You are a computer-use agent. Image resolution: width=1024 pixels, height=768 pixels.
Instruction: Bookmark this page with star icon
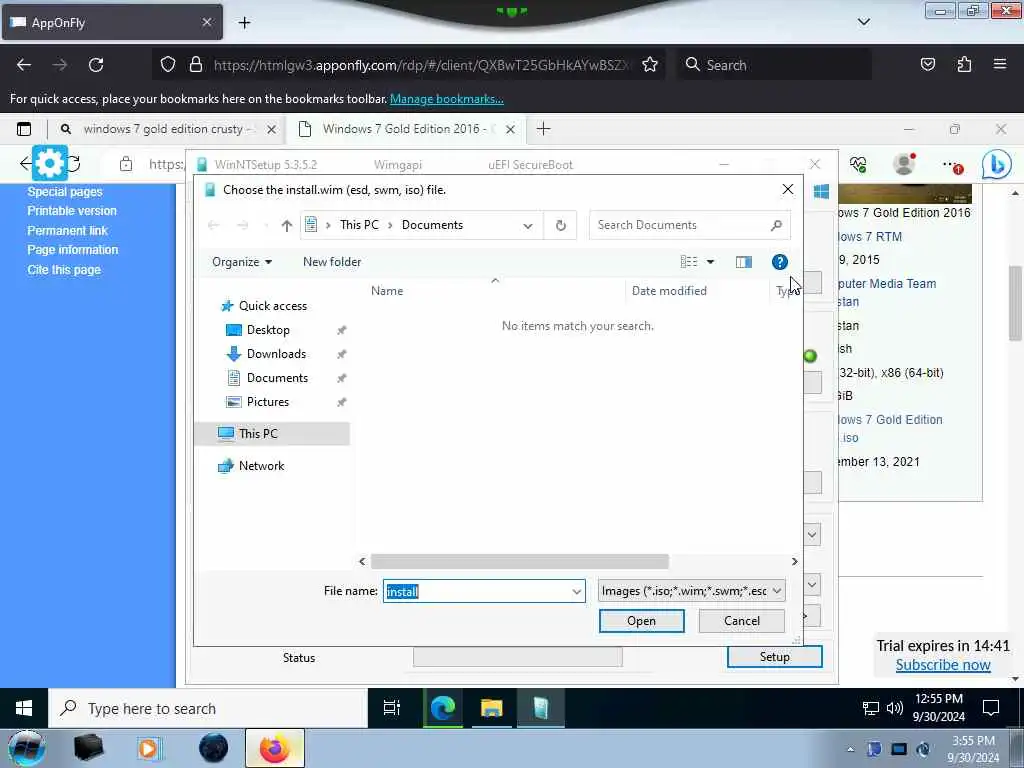pyautogui.click(x=650, y=65)
